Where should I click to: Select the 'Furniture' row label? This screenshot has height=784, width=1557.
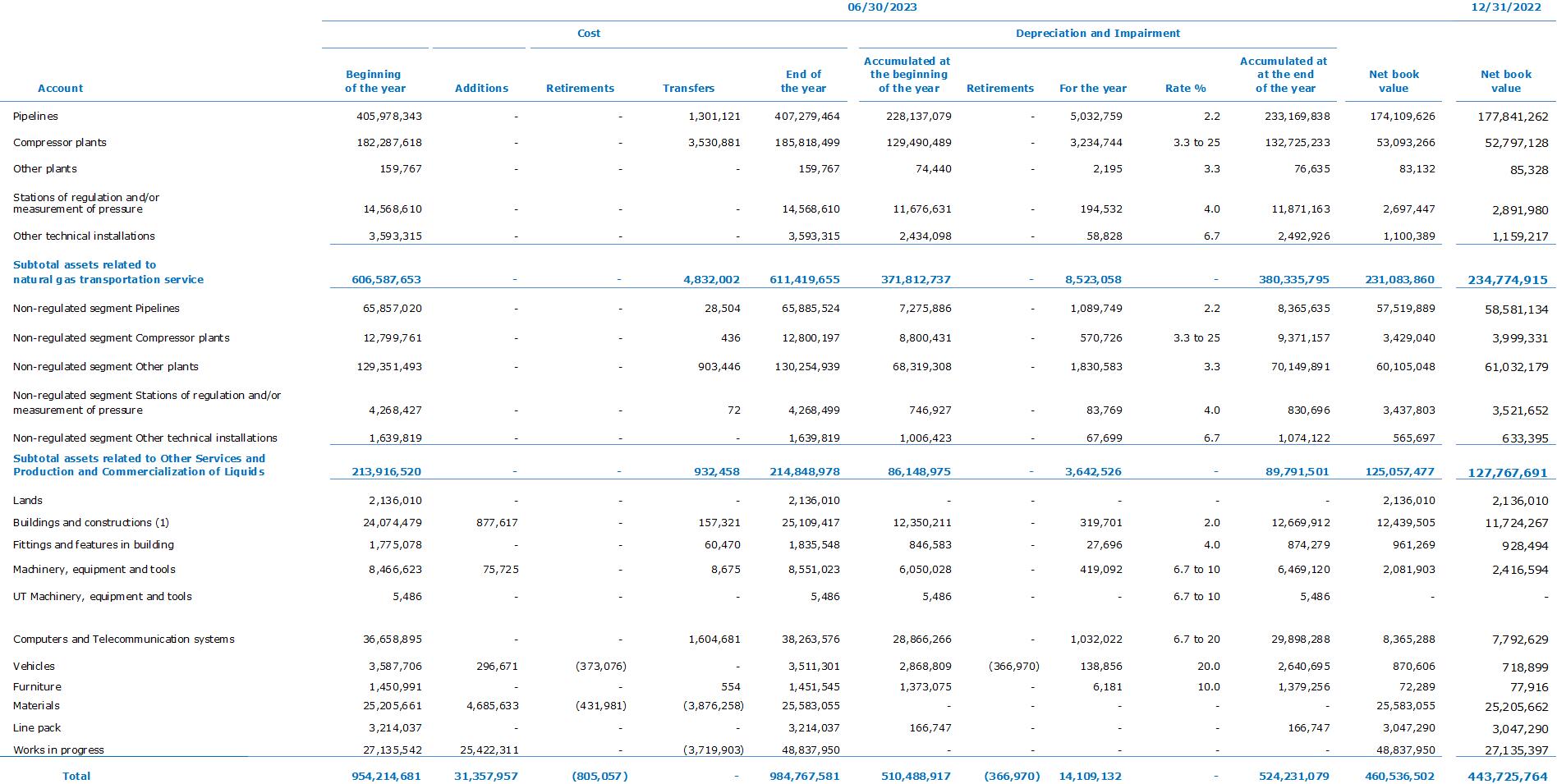[x=37, y=687]
